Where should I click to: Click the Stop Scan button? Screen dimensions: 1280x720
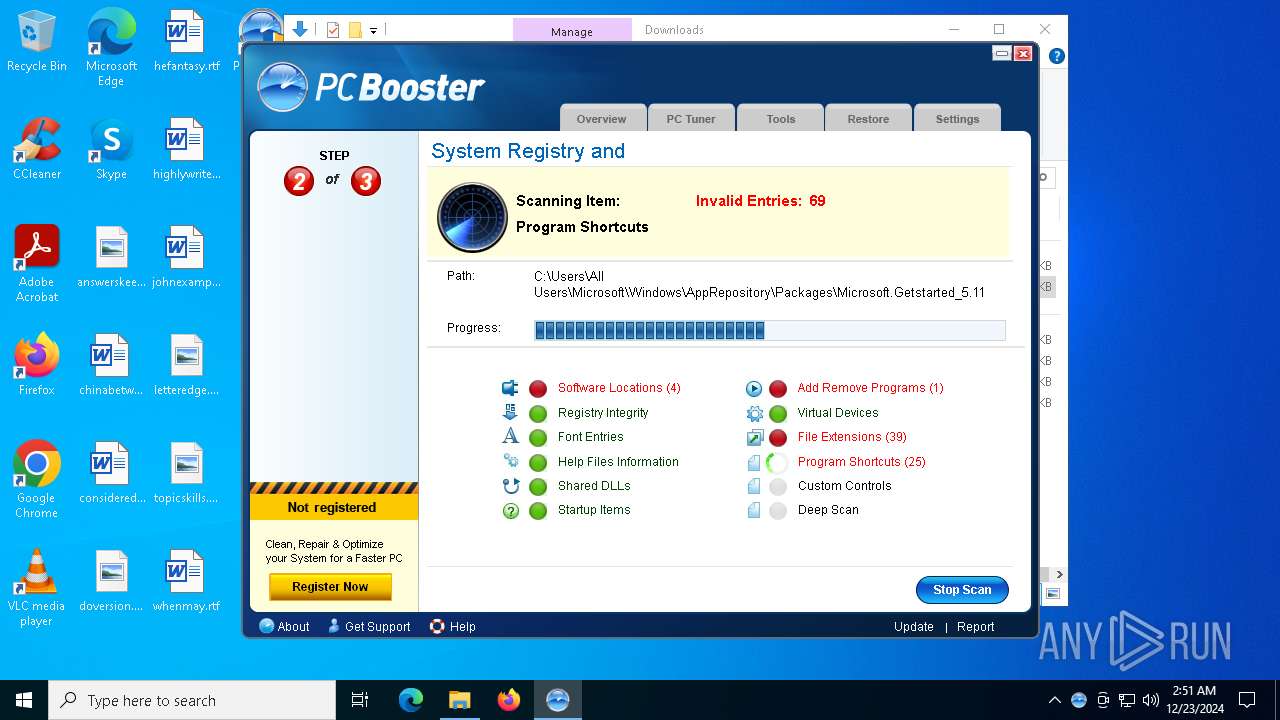962,590
